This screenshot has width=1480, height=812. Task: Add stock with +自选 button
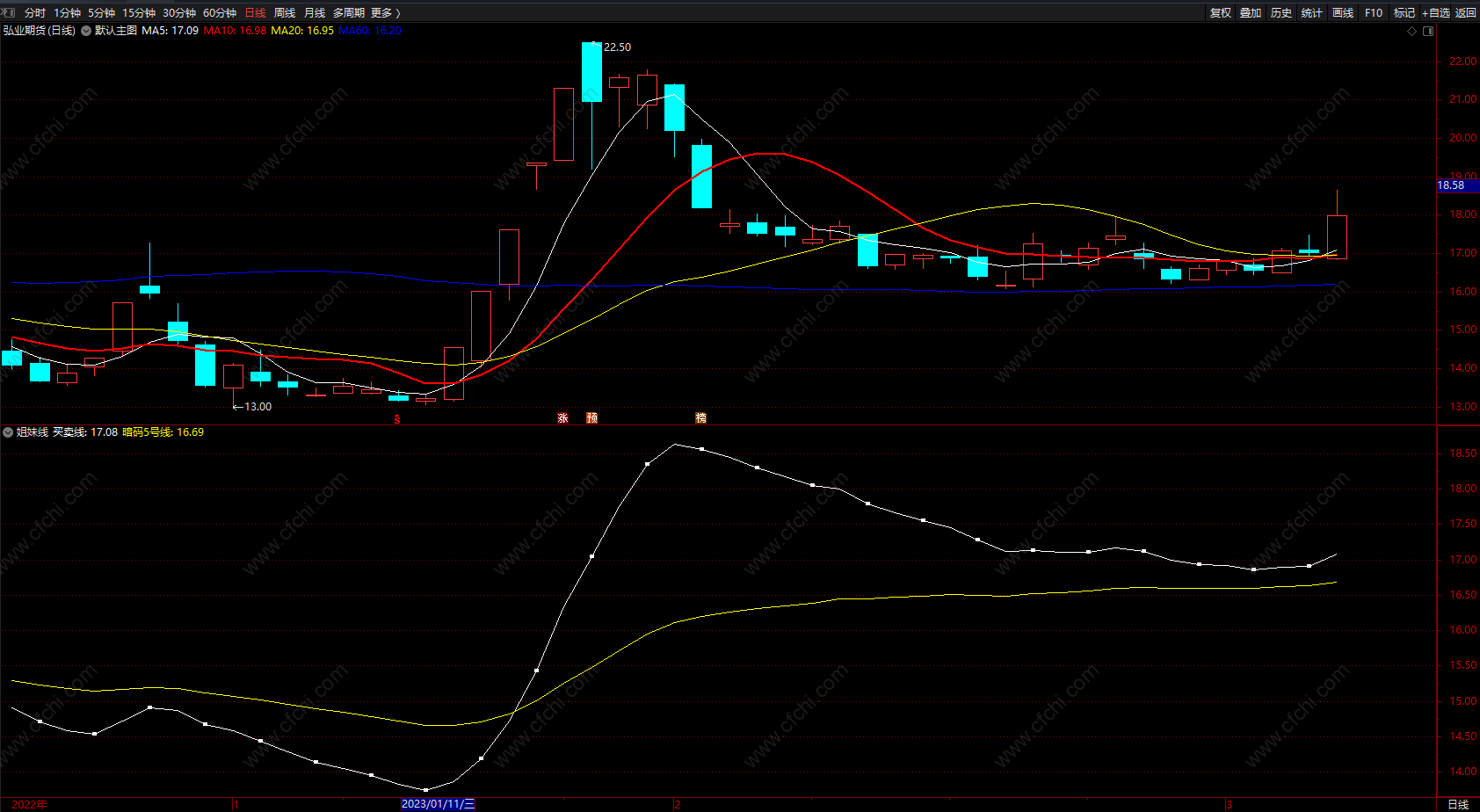pyautogui.click(x=1436, y=13)
